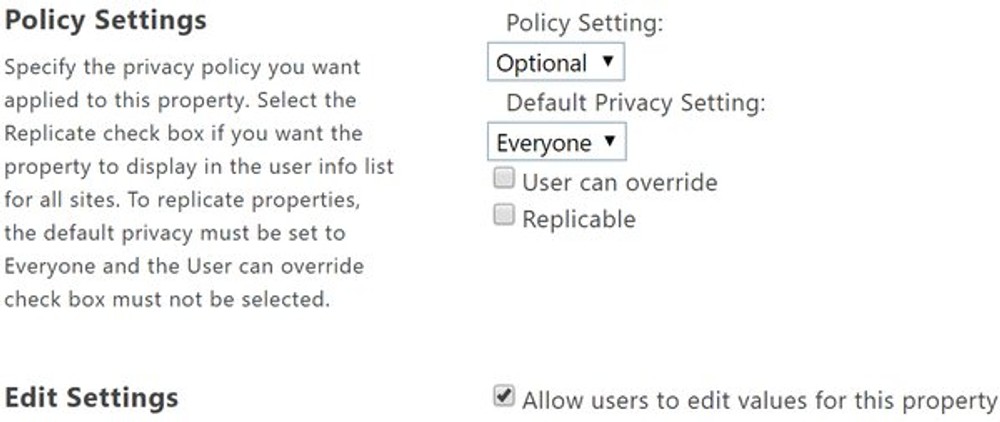This screenshot has width=1000, height=422.
Task: Uncheck the Allow users to edit values checkbox
Action: tap(505, 398)
